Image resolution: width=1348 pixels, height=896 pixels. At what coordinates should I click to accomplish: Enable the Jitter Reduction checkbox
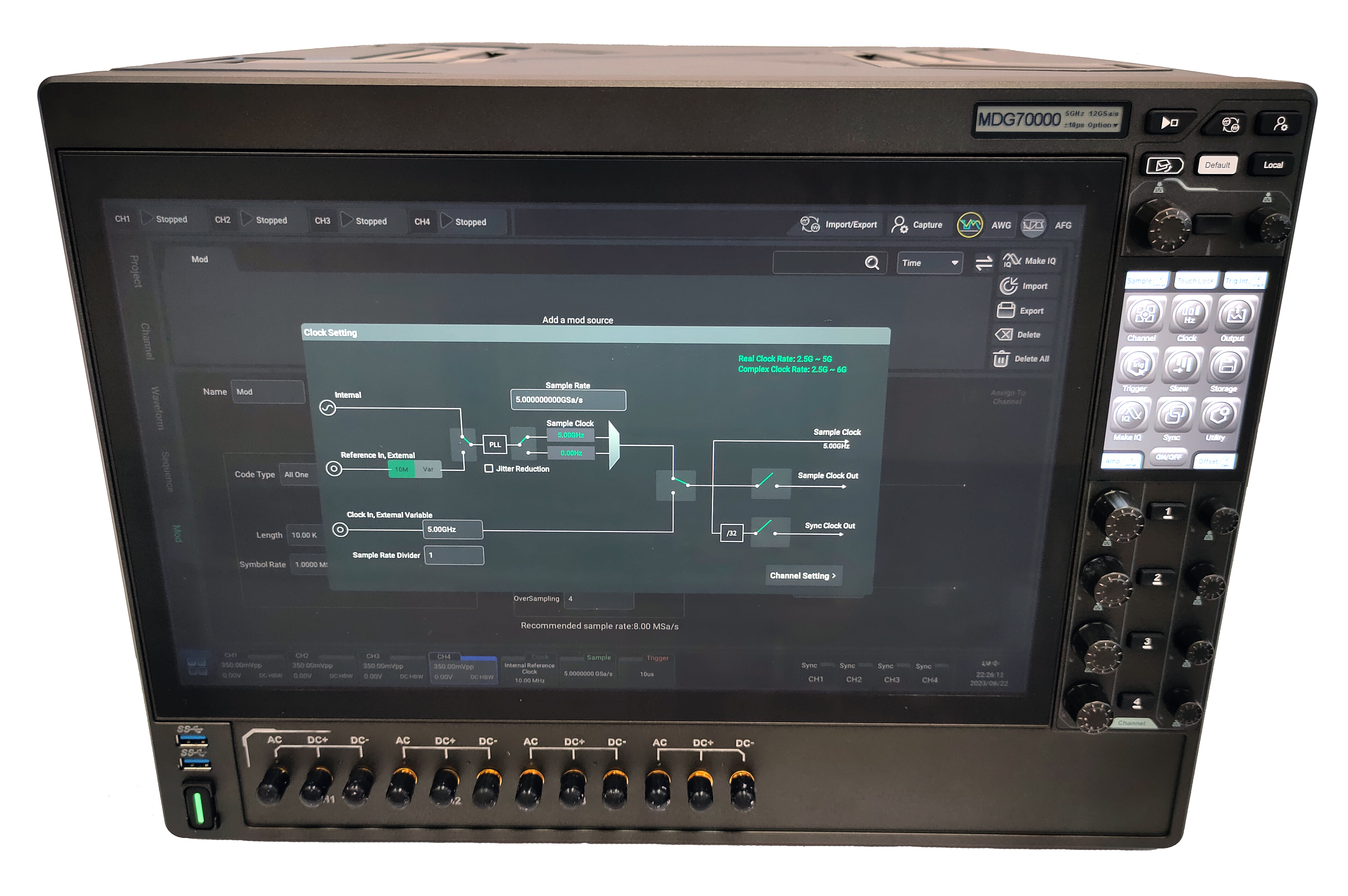tap(489, 468)
